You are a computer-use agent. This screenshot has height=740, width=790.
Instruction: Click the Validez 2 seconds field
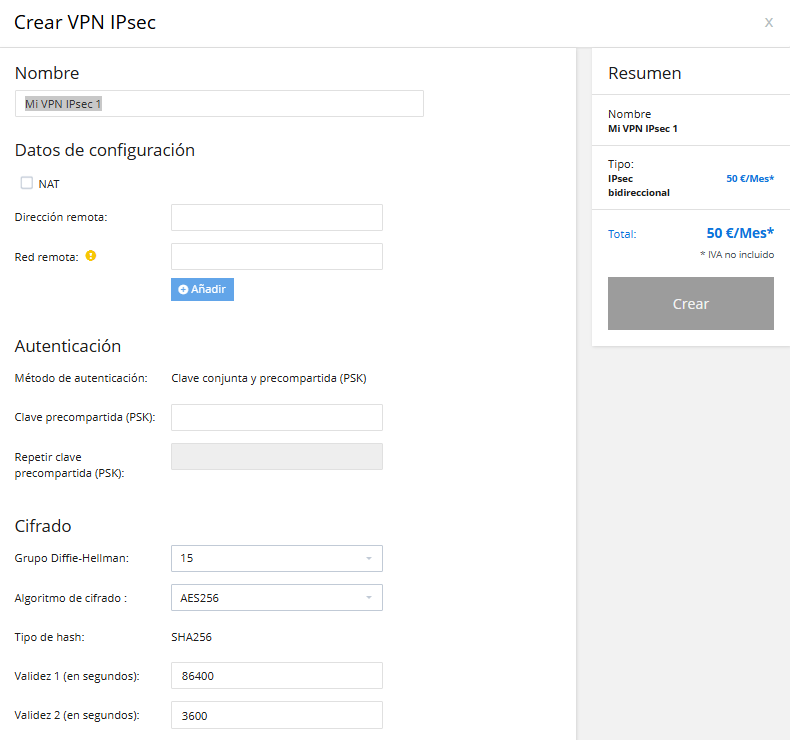pyautogui.click(x=277, y=715)
